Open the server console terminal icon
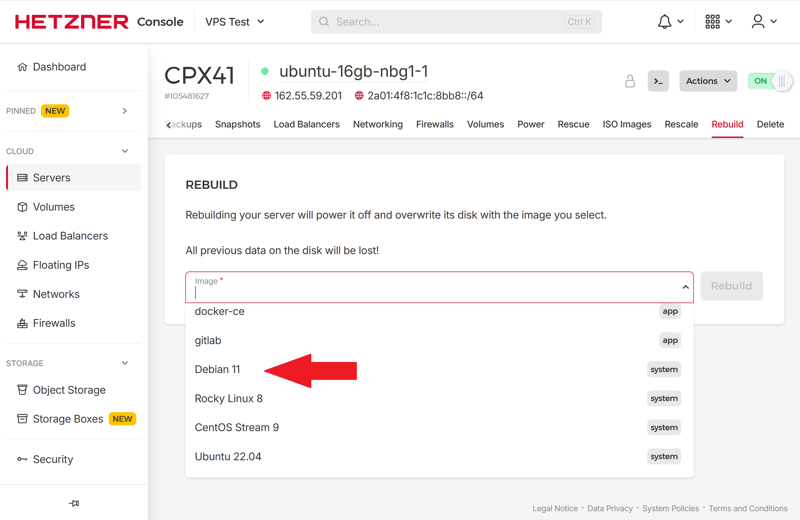The width and height of the screenshot is (800, 520). click(658, 81)
